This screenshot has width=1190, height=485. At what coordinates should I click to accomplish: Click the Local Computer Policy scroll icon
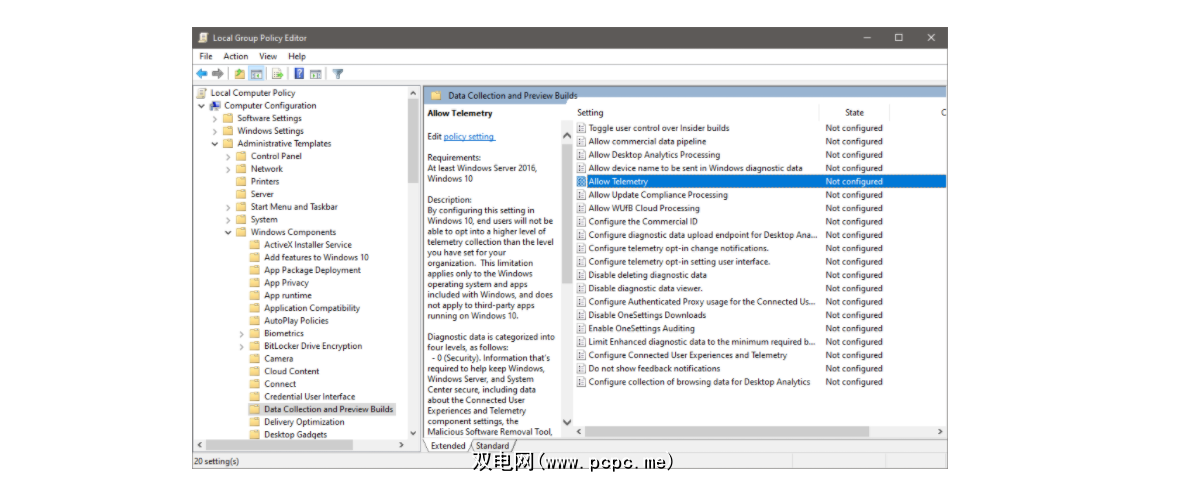202,93
